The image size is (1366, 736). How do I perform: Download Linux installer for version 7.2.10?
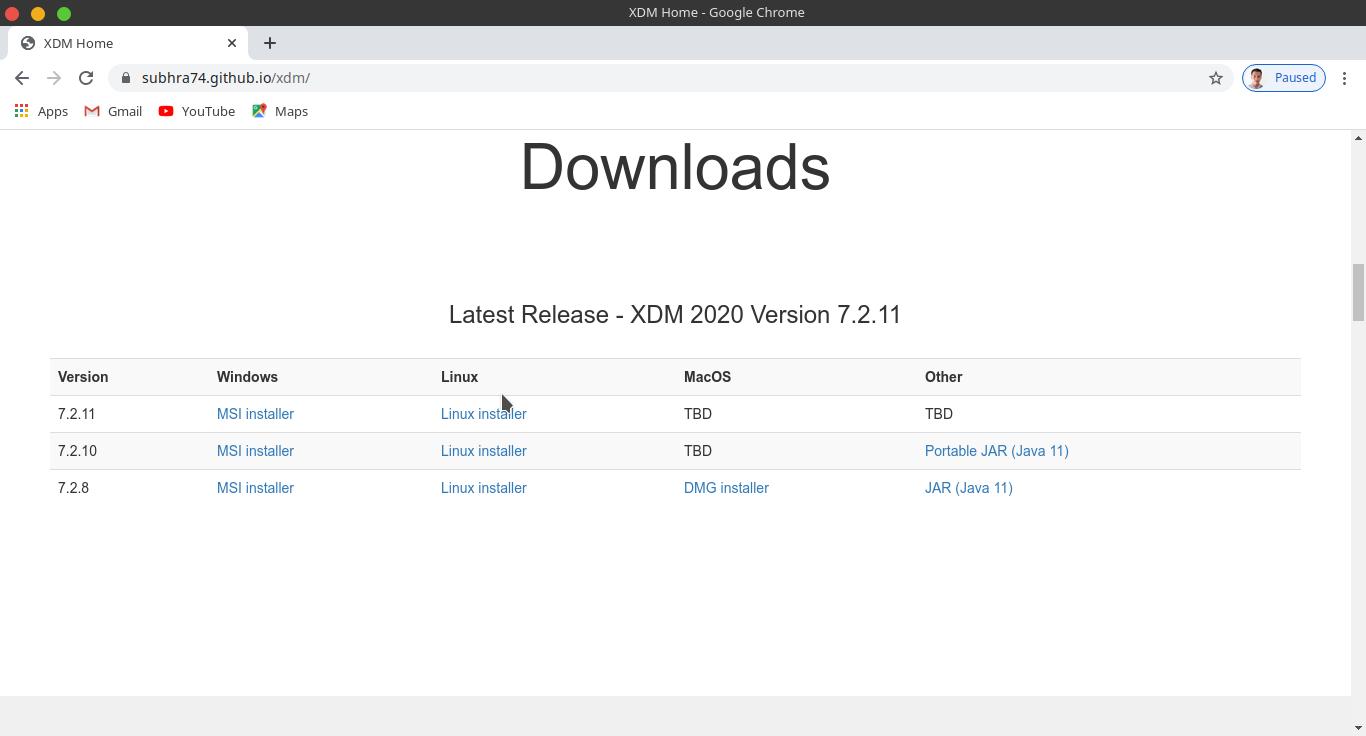483,451
